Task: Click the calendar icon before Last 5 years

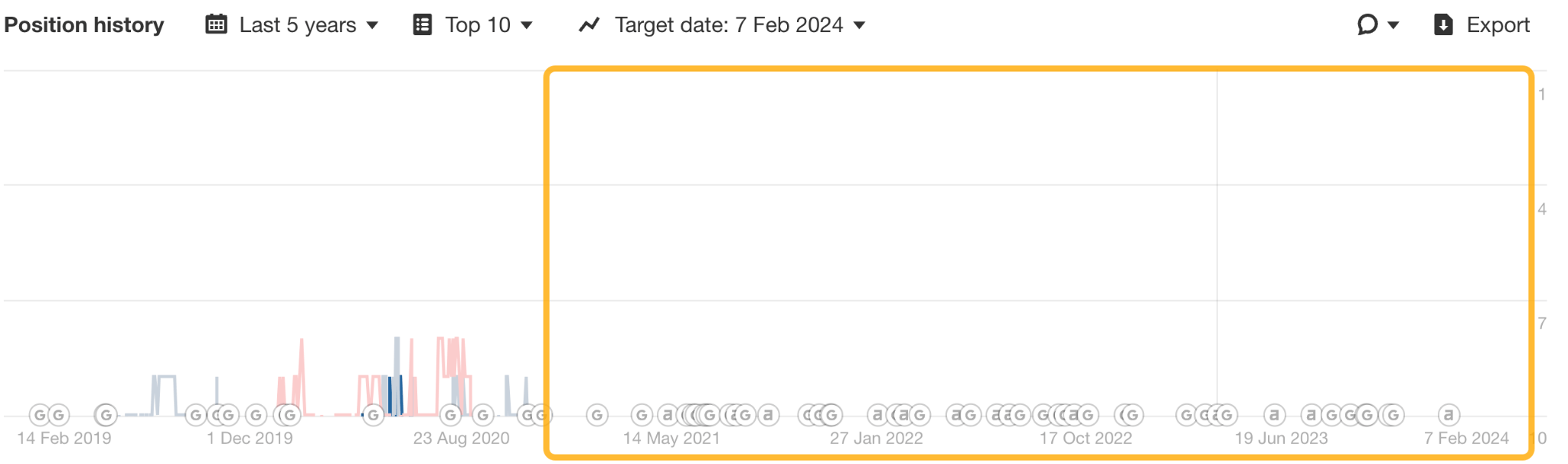Action: pyautogui.click(x=215, y=24)
